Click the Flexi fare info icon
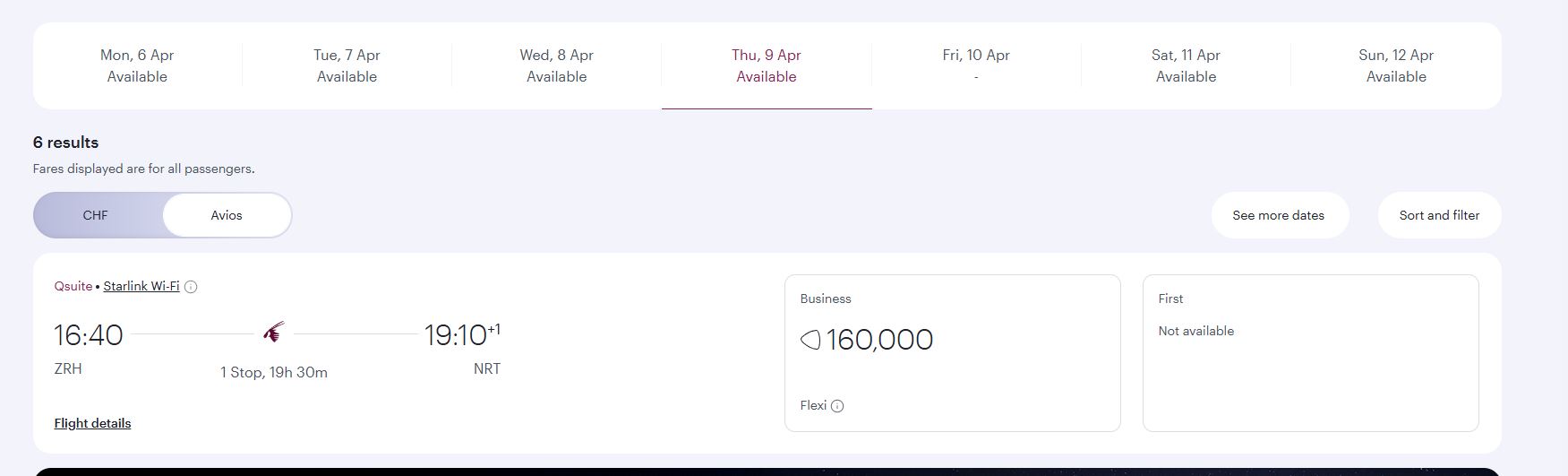 point(837,406)
